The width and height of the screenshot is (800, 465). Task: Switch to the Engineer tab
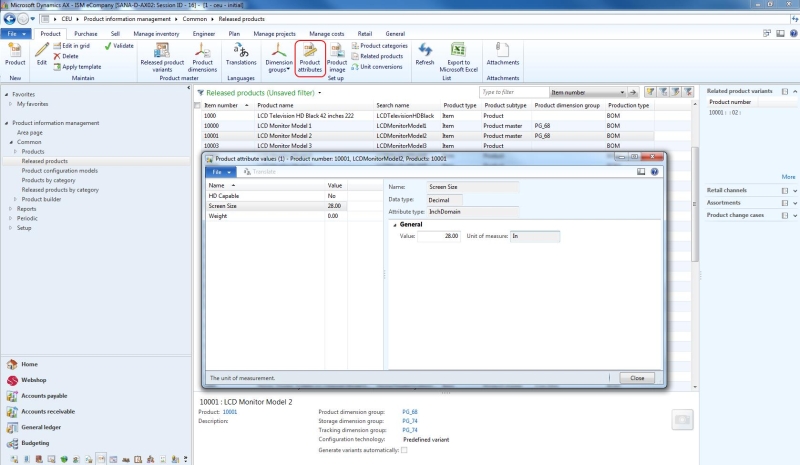click(204, 34)
